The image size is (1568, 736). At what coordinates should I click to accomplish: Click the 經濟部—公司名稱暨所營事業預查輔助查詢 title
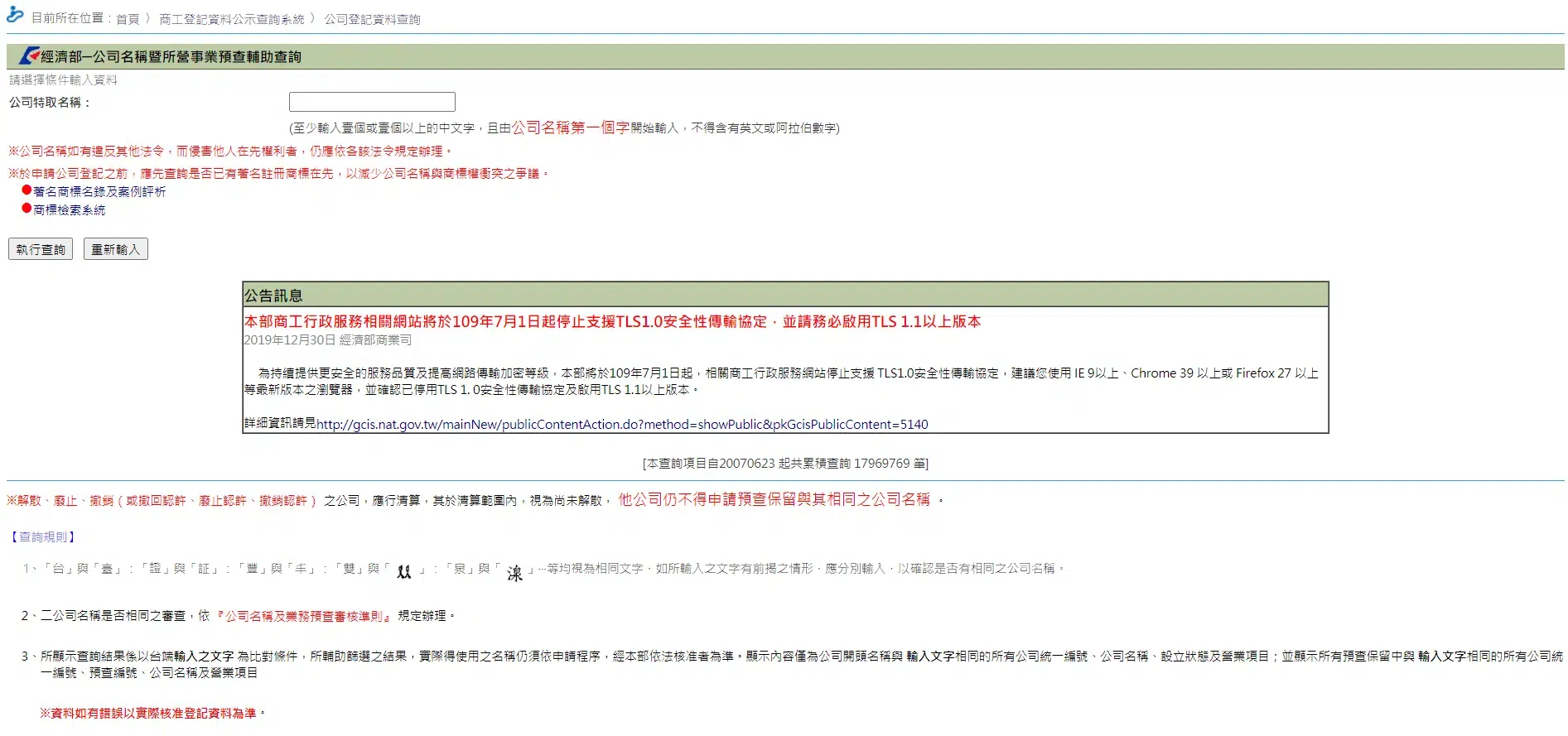point(171,56)
